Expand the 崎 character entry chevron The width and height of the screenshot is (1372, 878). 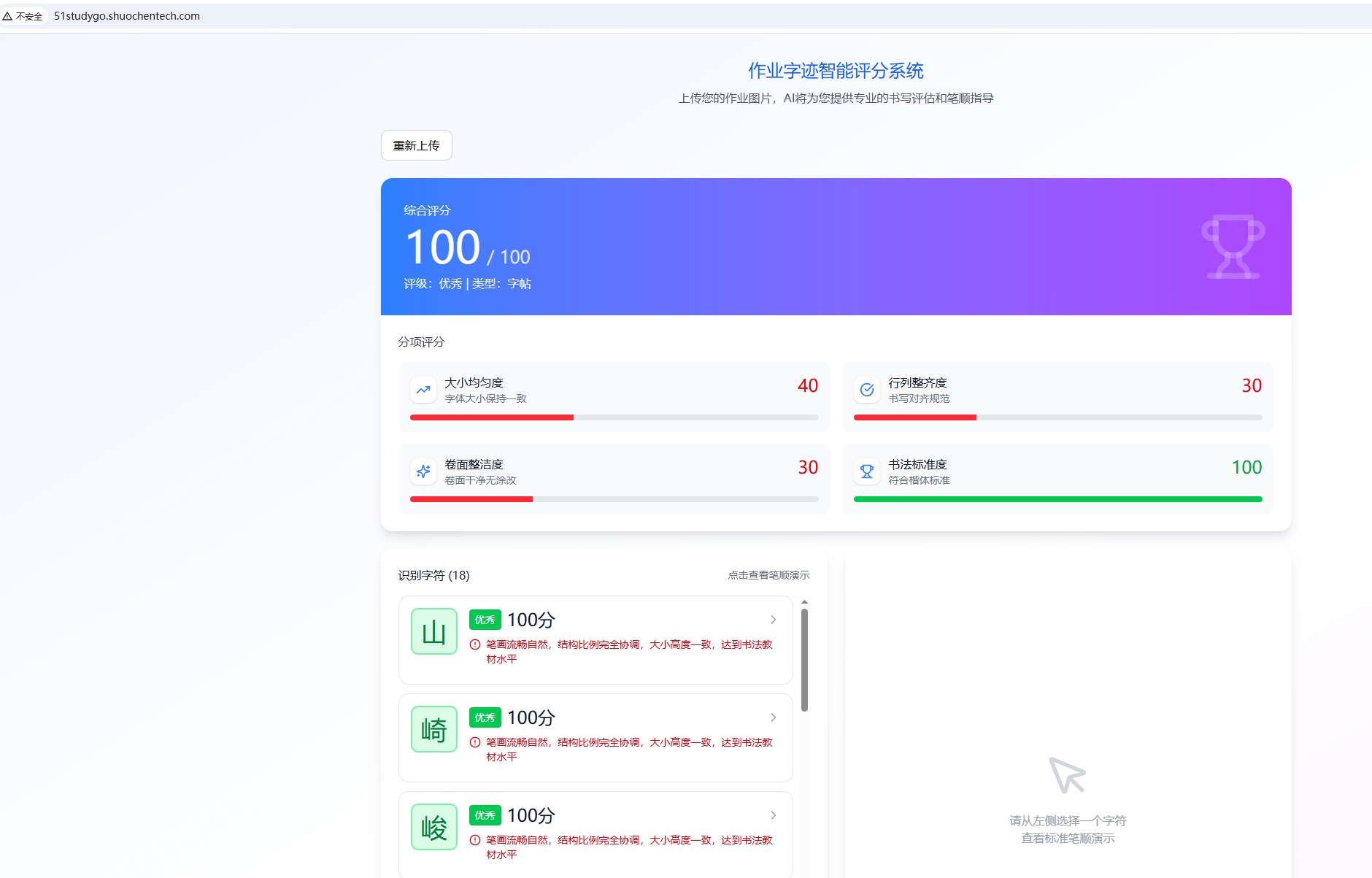[773, 717]
